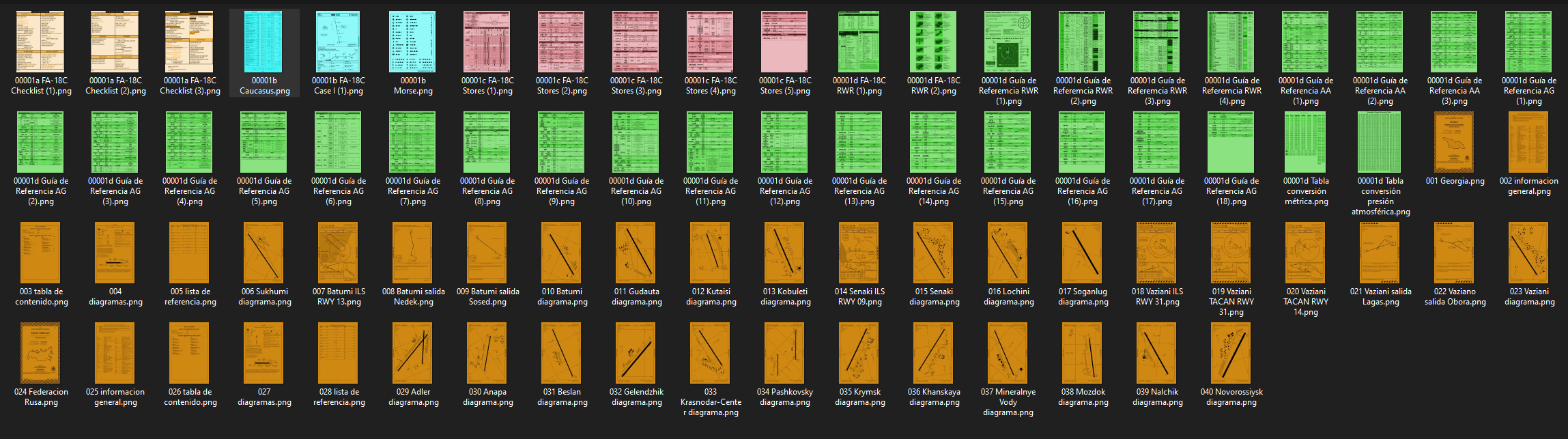
Task: Click 033 Krasnodar-Center diagrama.png file
Action: [710, 354]
